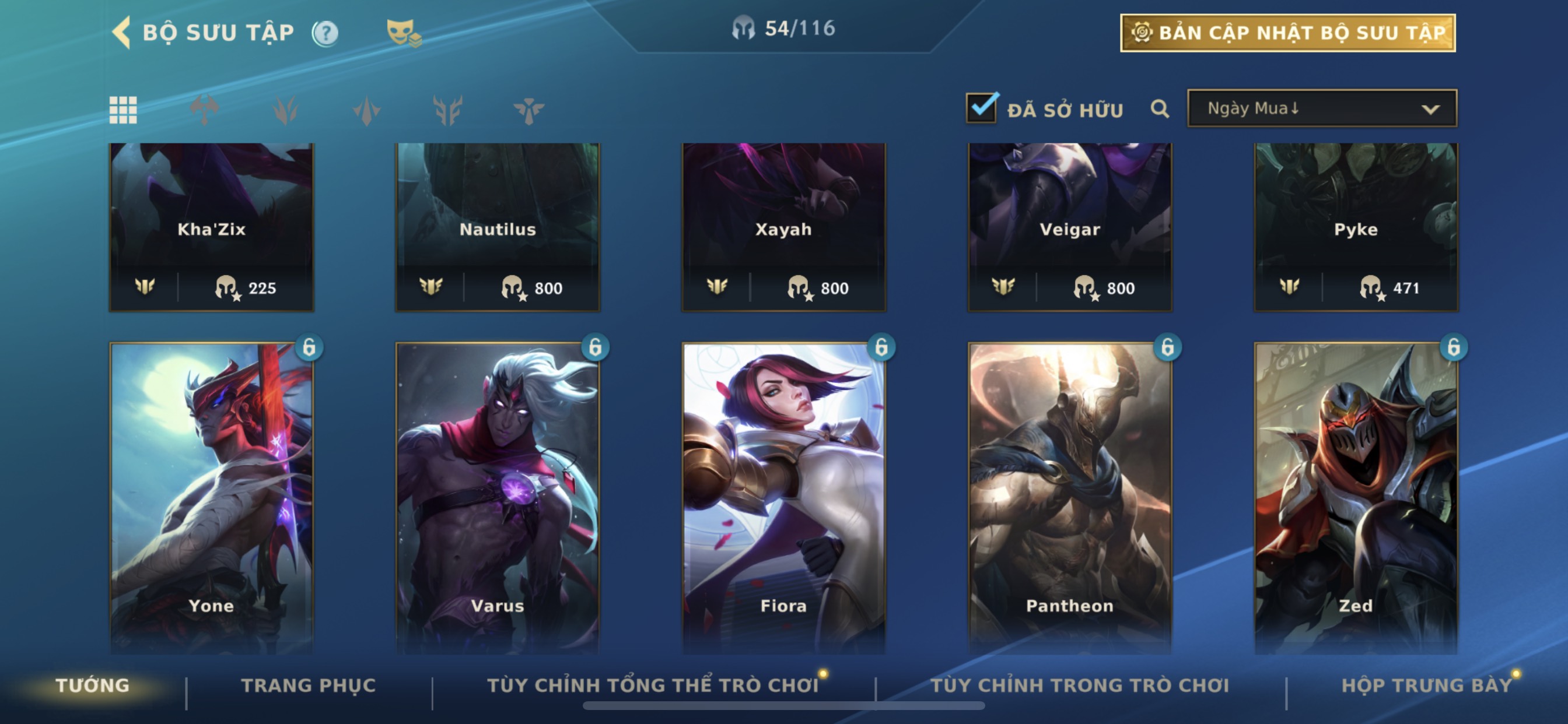Image resolution: width=1568 pixels, height=724 pixels.
Task: Switch to the Trang Phục tab
Action: point(309,685)
